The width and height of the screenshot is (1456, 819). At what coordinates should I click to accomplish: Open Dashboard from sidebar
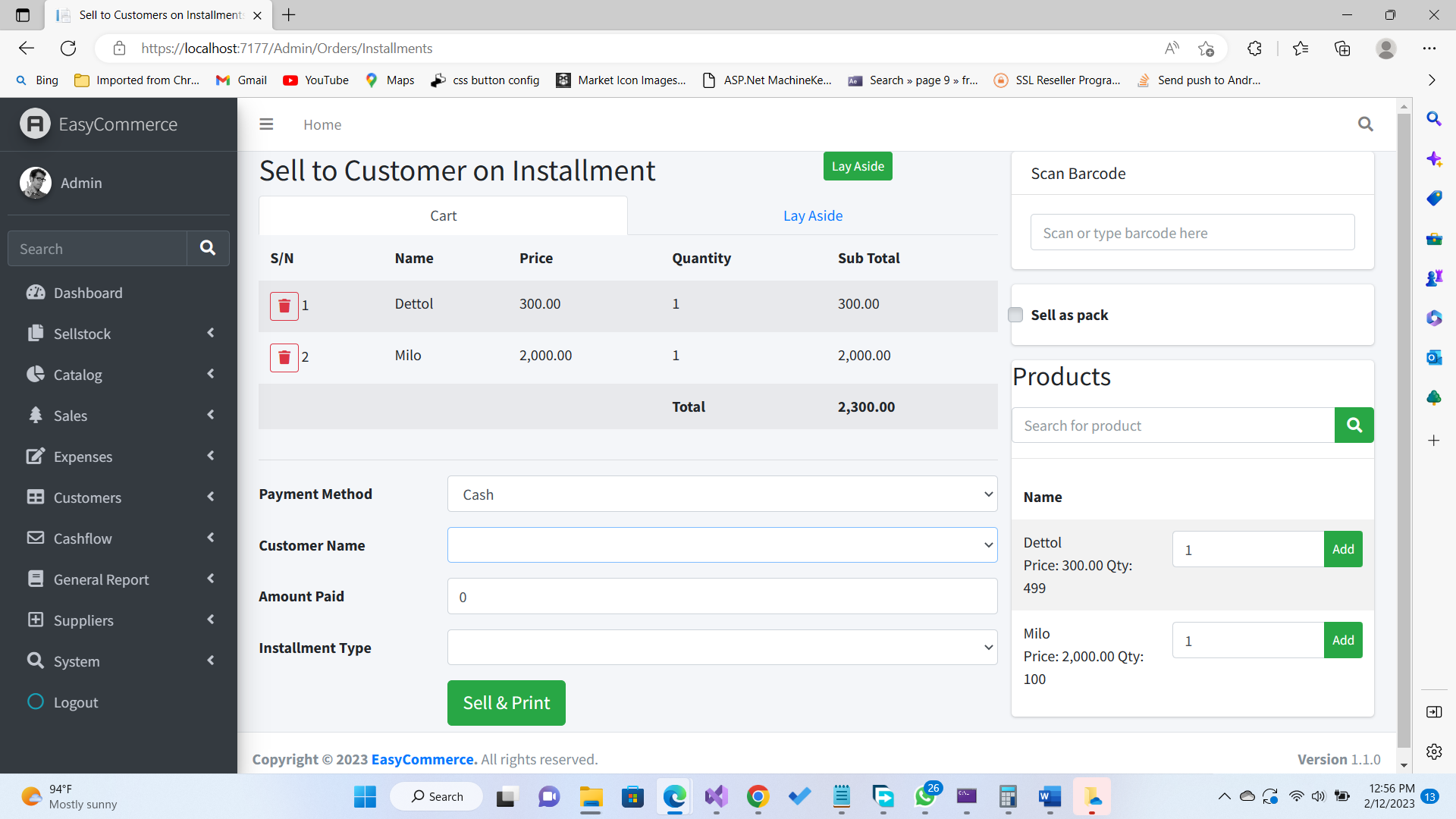pos(88,293)
